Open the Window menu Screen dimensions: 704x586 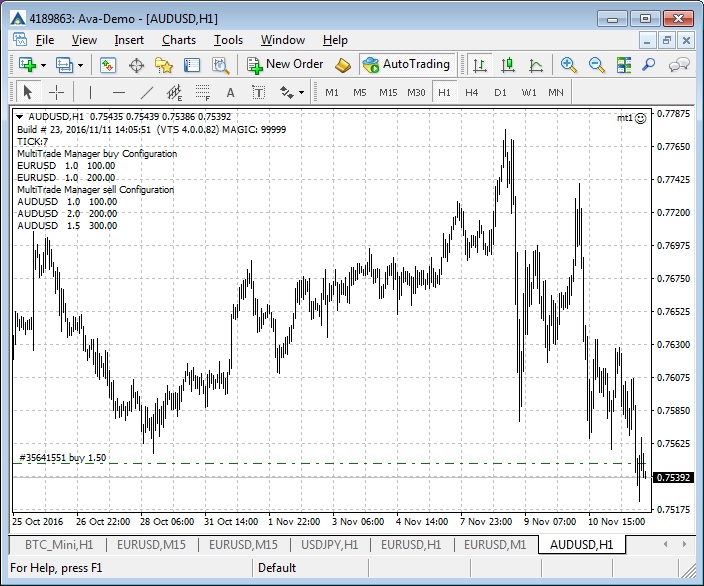283,40
